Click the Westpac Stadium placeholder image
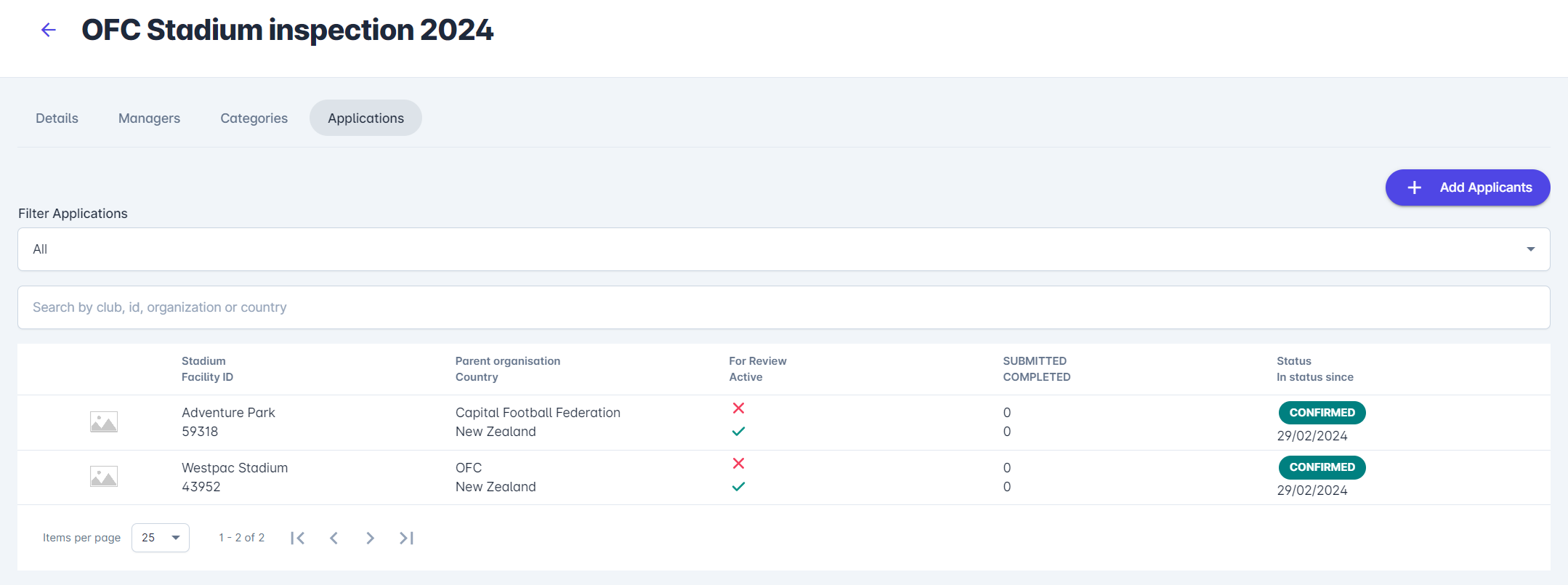This screenshot has width=1568, height=585. 104,477
